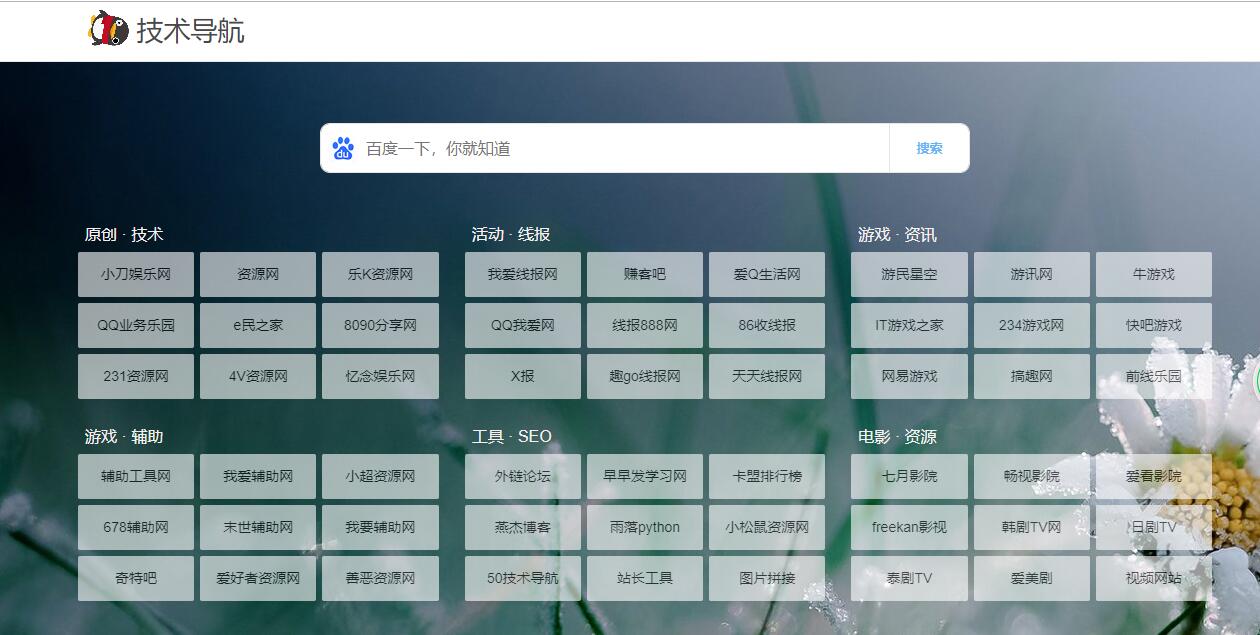Image resolution: width=1260 pixels, height=635 pixels.
Task: Click the 678辅助网 tile
Action: point(136,527)
